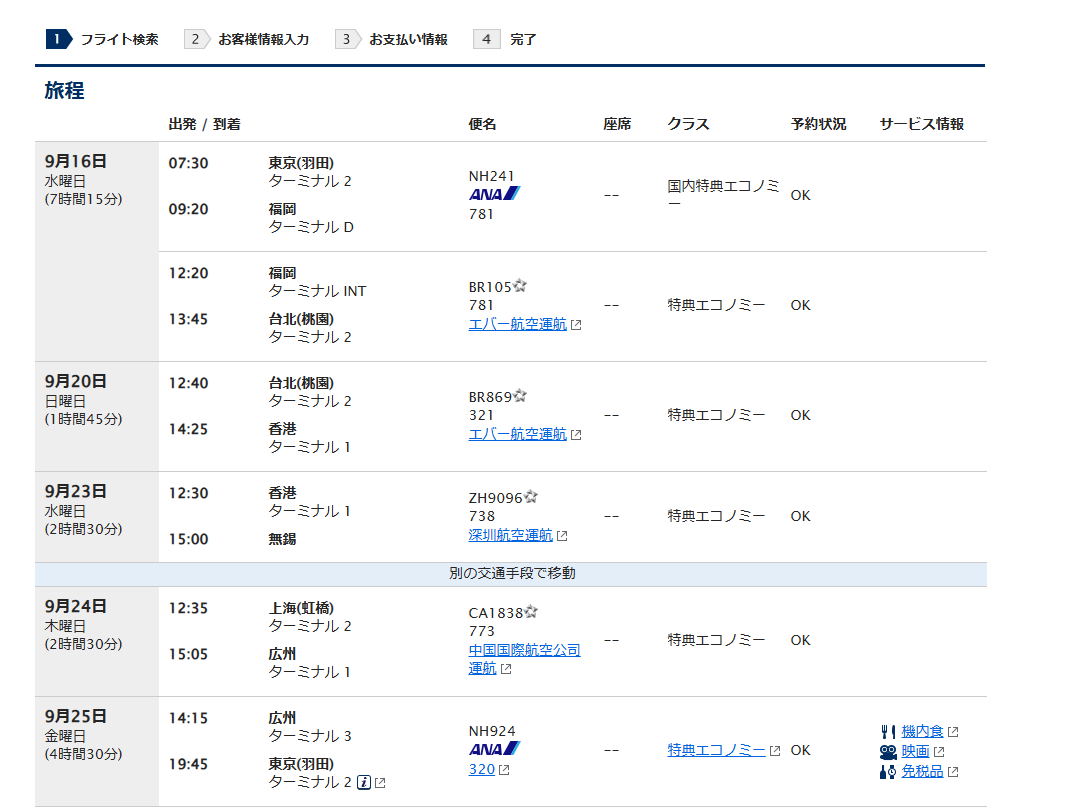The image size is (1073, 812).
Task: Click the duty-free bottle icon beside 免税品
Action: [x=888, y=772]
